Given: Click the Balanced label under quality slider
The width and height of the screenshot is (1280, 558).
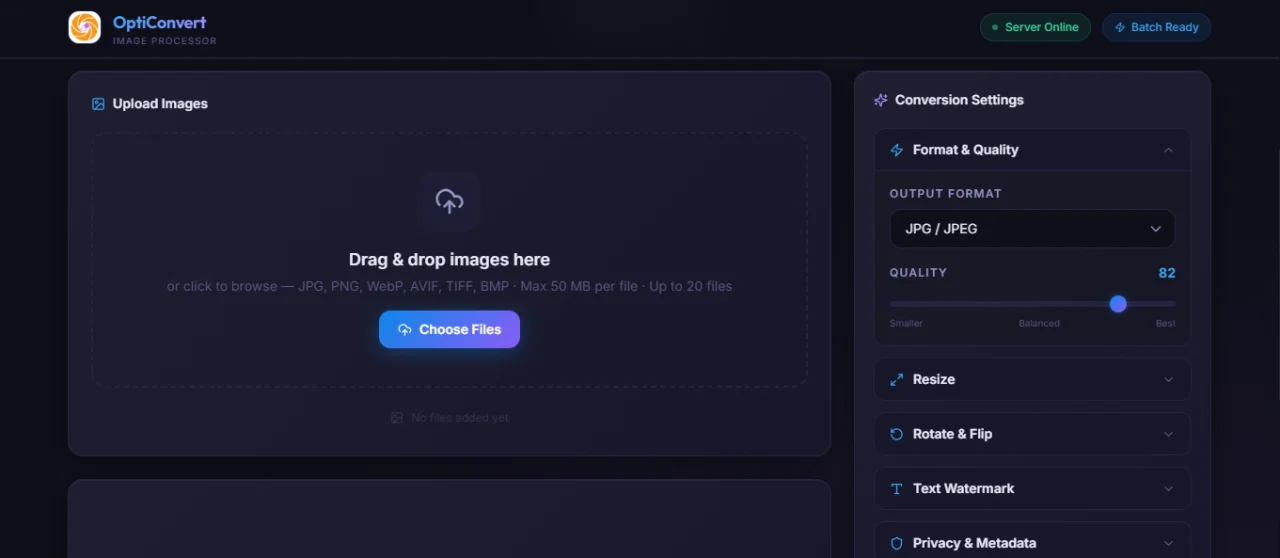Looking at the screenshot, I should click(1039, 324).
